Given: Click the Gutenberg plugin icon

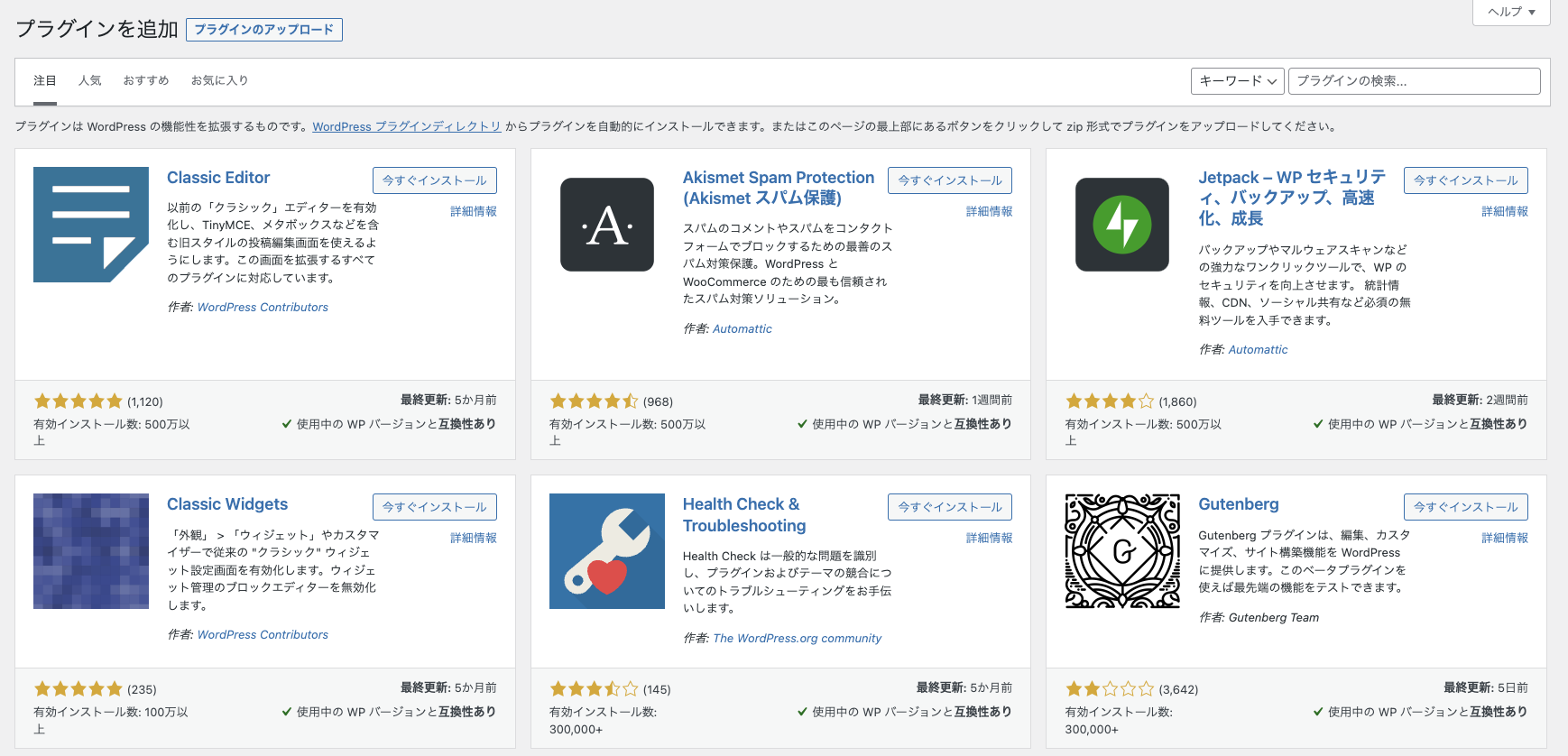Looking at the screenshot, I should (x=1122, y=551).
